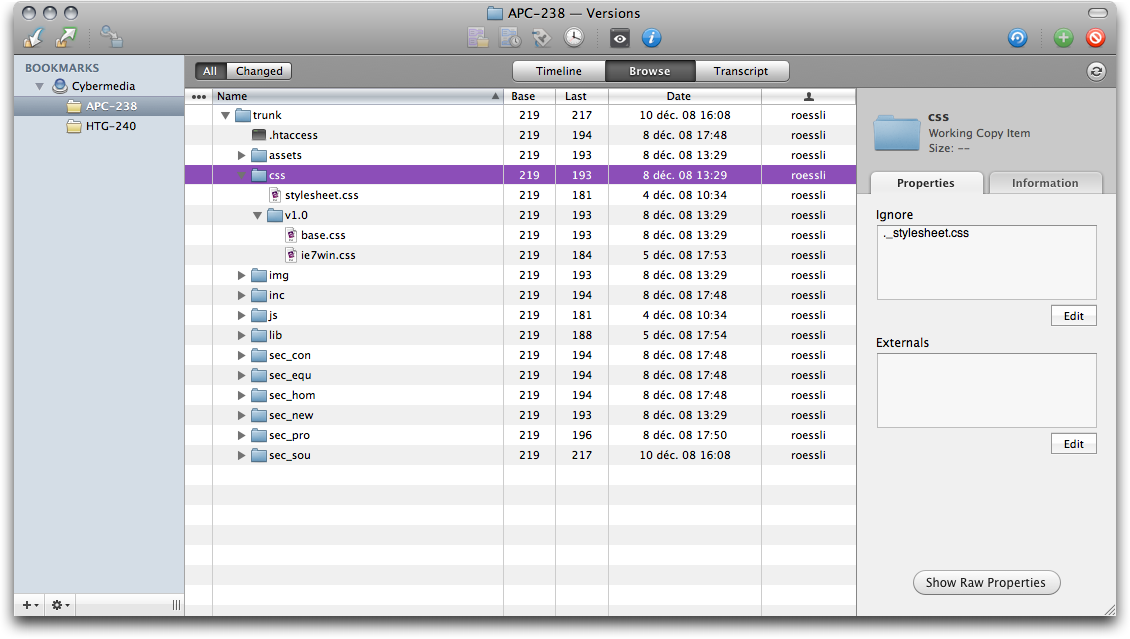This screenshot has width=1130, height=639.
Task: Collapse the css folder
Action: click(242, 175)
